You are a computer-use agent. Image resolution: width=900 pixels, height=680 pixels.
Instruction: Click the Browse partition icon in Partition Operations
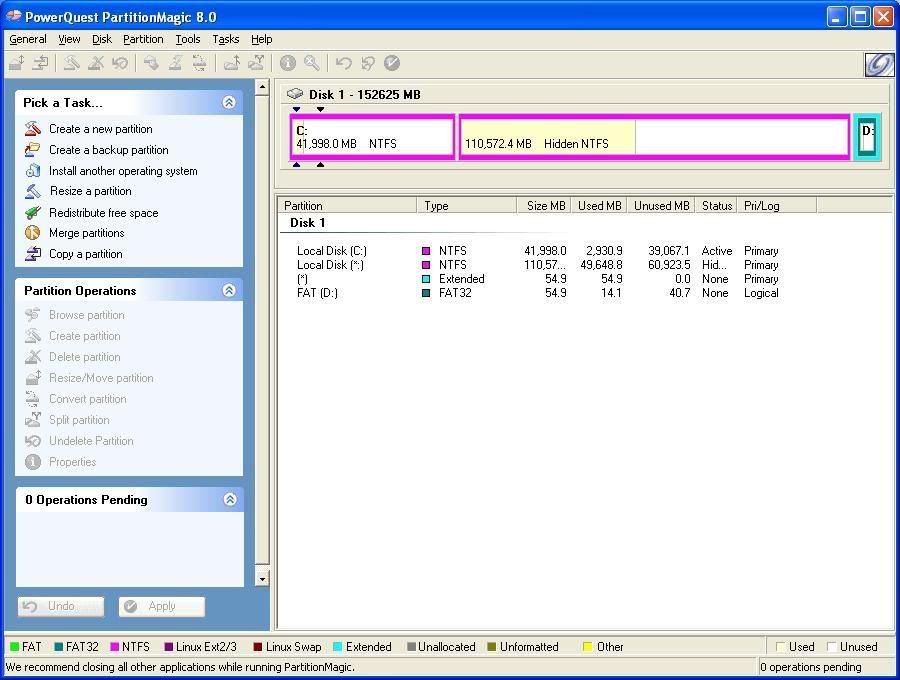pos(33,314)
